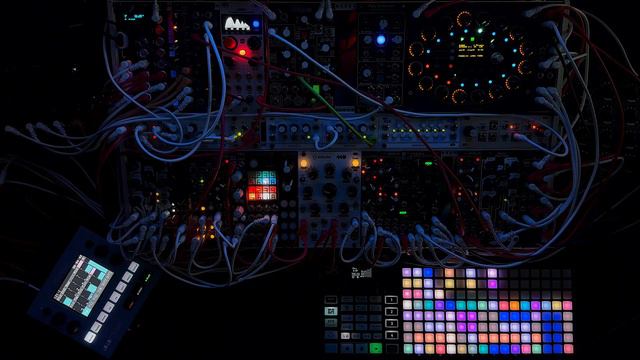Tap the glowing orange LED below the red knob
The height and width of the screenshot is (360, 640).
pyautogui.click(x=242, y=52)
